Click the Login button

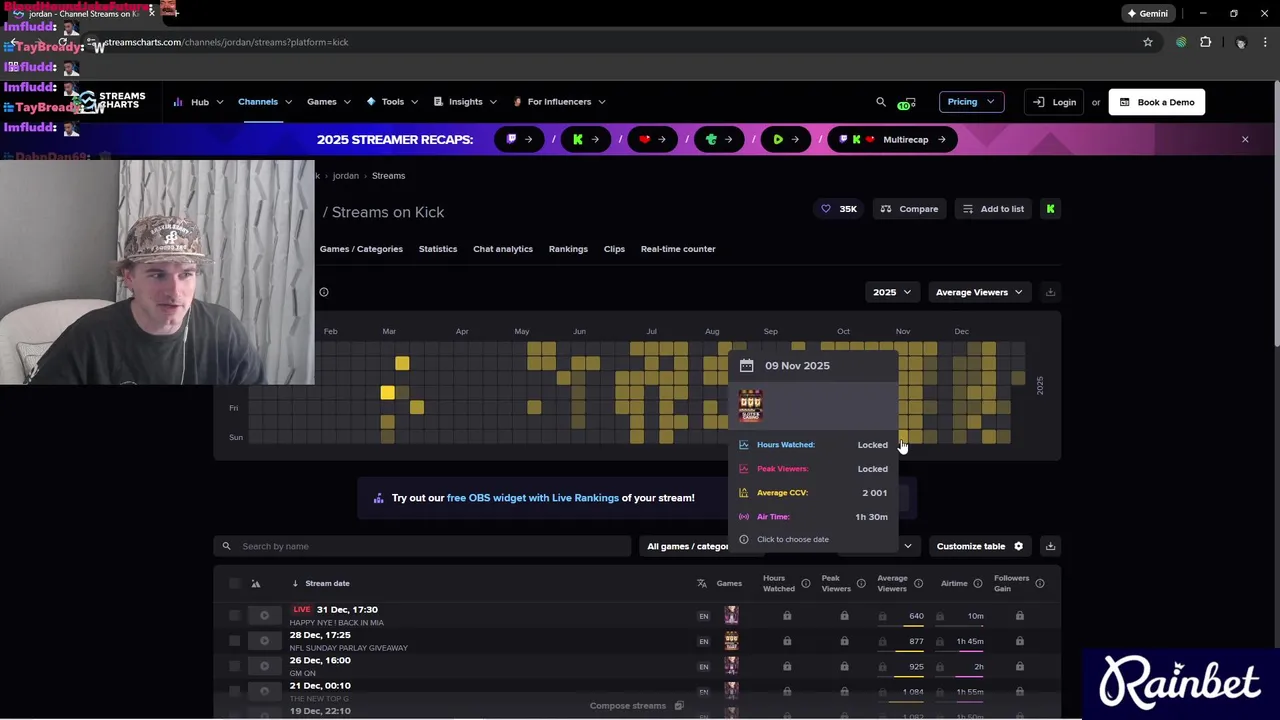point(1055,102)
